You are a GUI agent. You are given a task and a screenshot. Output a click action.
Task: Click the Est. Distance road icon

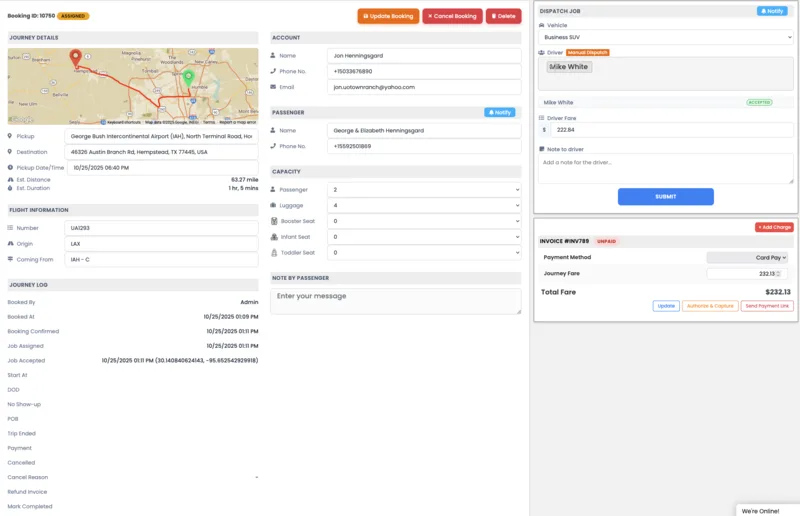10,180
